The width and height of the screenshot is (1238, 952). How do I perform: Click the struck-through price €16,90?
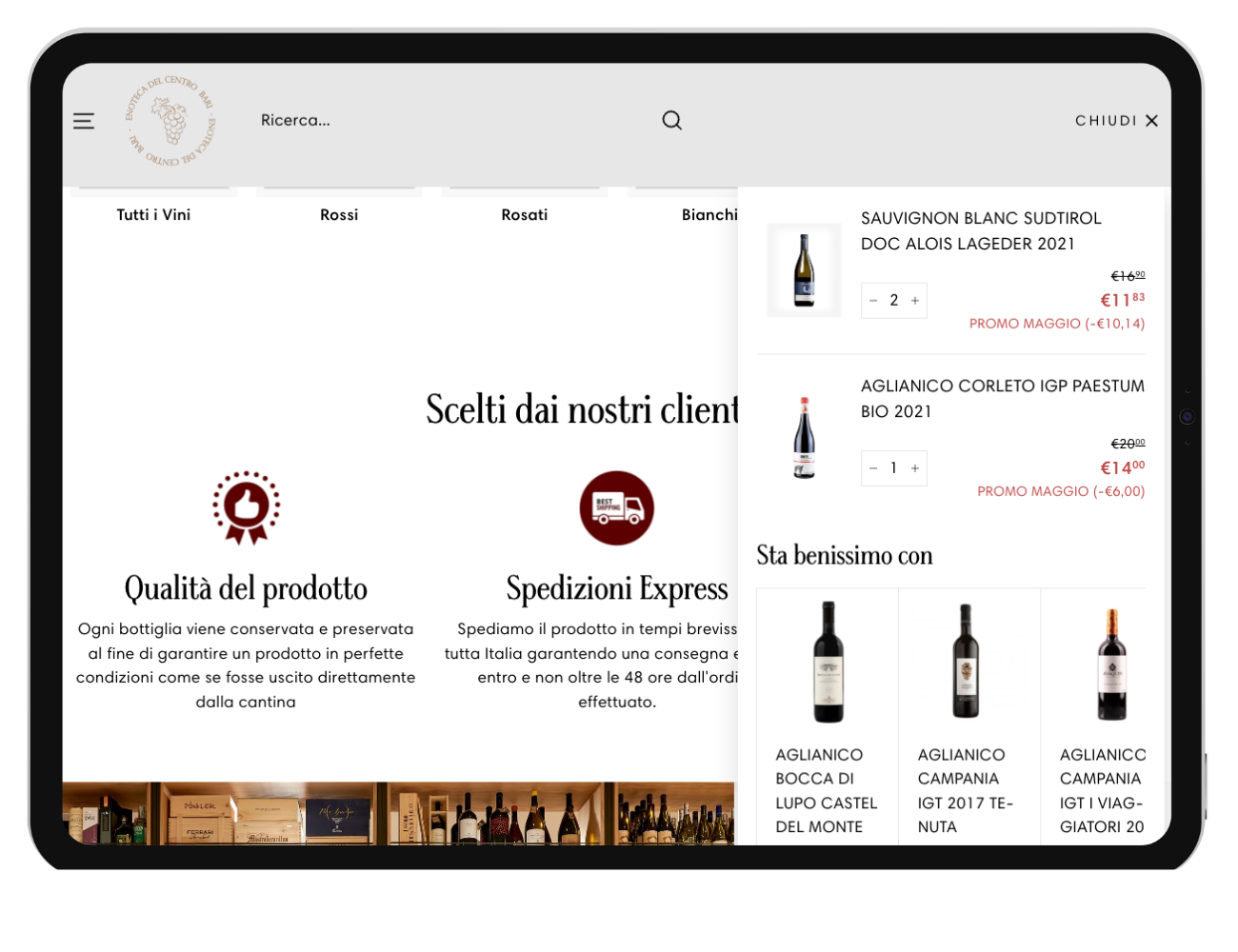(x=1128, y=276)
